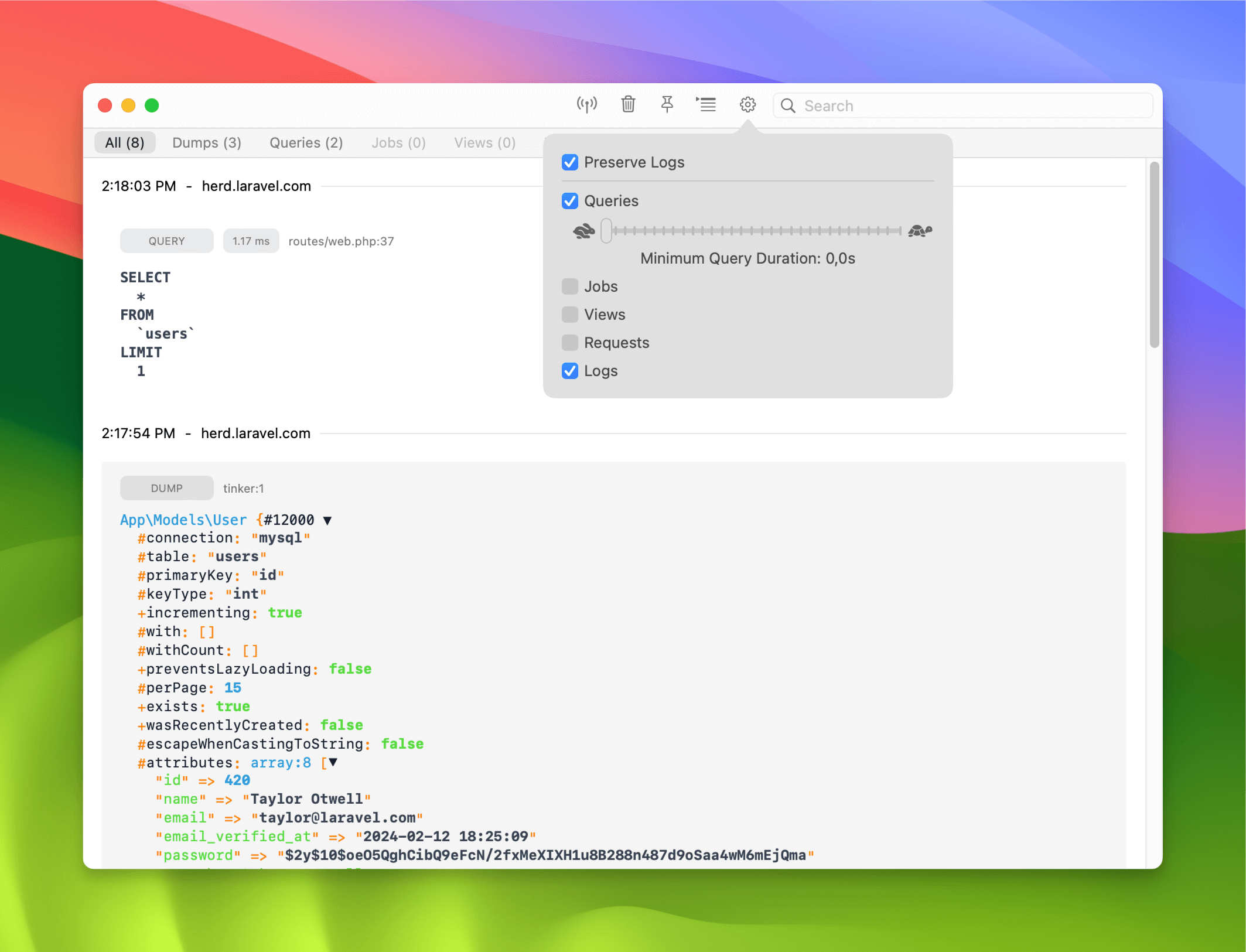Click the #perPage value 15
The height and width of the screenshot is (952, 1246).
pos(233,688)
